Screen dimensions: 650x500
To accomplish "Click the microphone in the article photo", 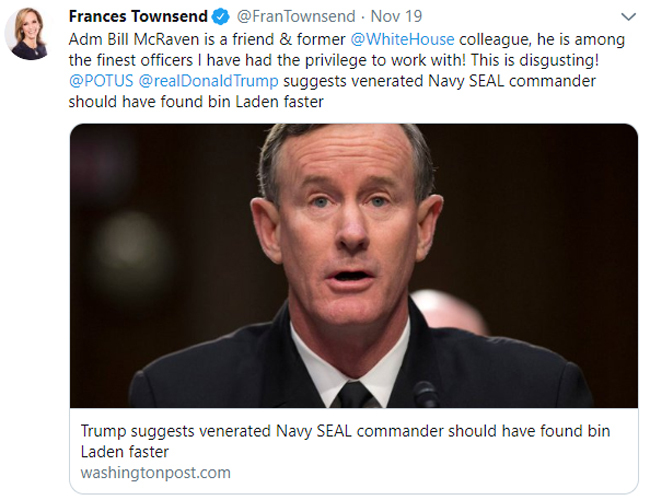I will pyautogui.click(x=429, y=393).
